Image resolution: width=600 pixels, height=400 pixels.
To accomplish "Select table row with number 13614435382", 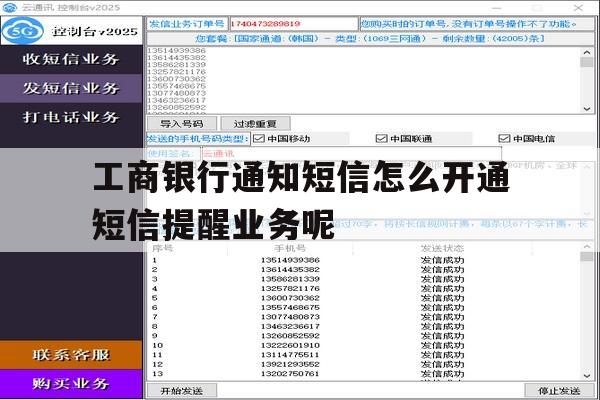I will coord(364,269).
